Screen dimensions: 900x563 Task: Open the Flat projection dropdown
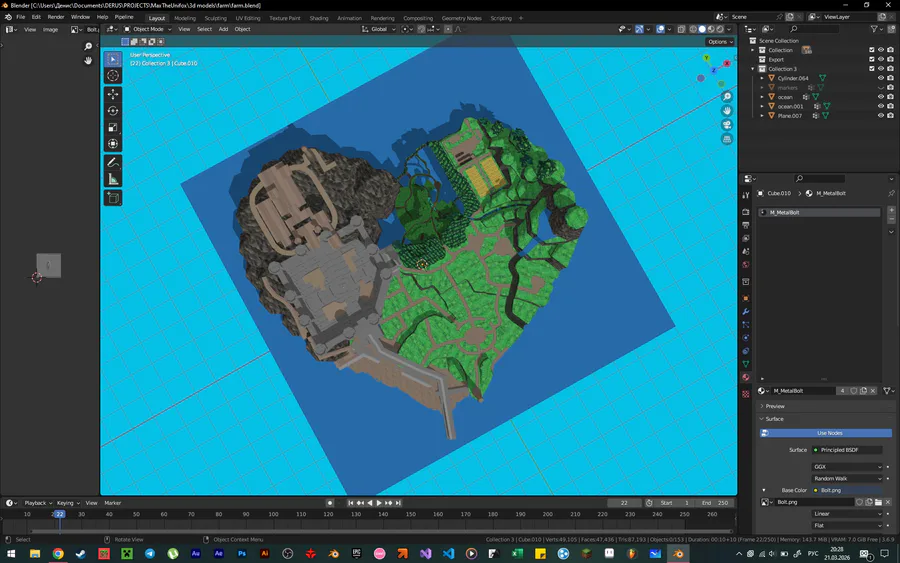tap(847, 525)
